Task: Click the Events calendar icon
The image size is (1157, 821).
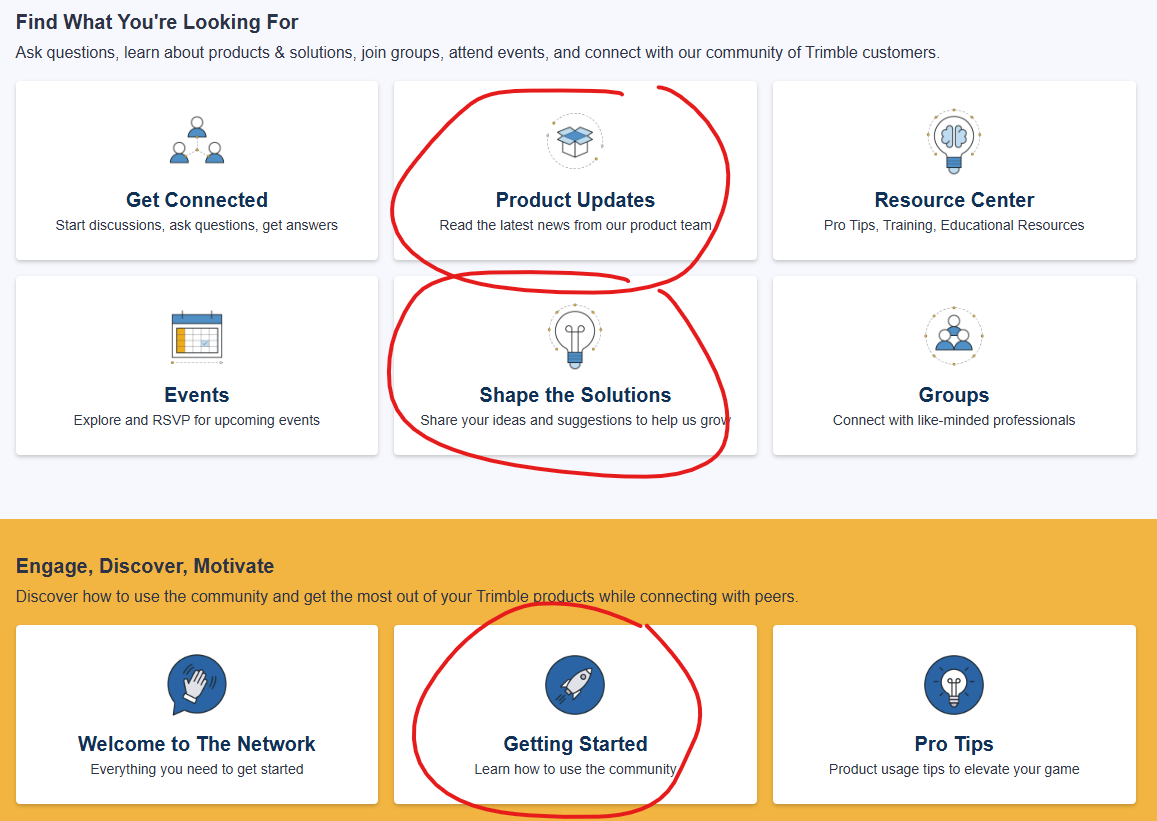Action: (197, 335)
